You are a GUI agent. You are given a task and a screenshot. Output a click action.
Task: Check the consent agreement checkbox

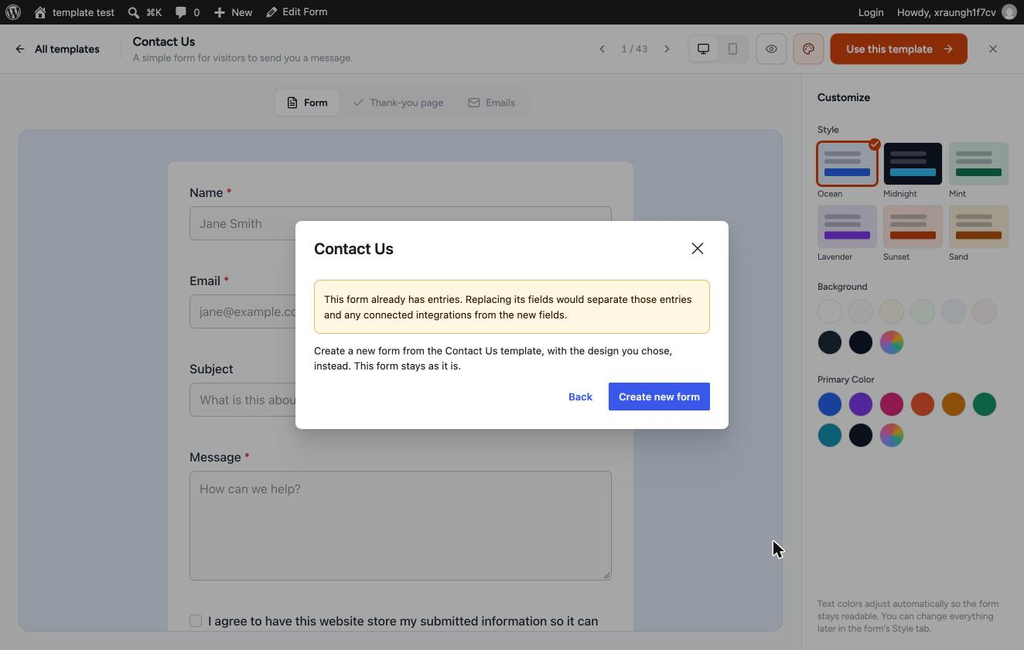pyautogui.click(x=196, y=621)
